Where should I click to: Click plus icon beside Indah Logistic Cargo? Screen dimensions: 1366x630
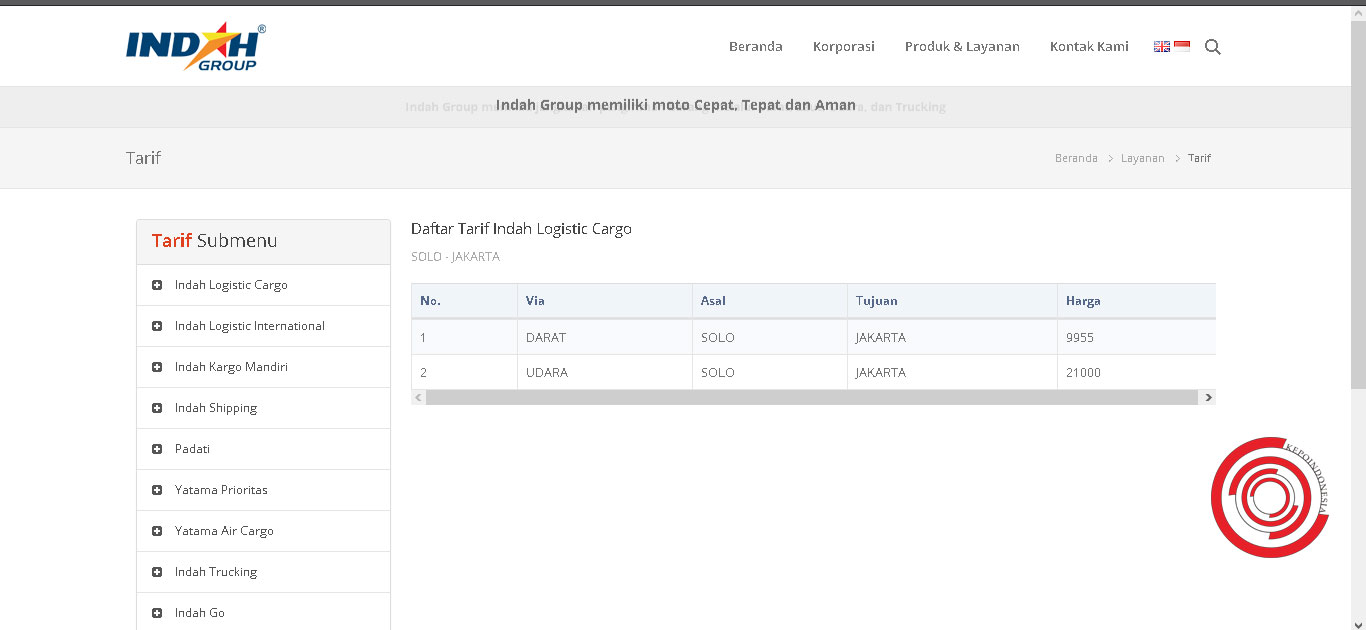click(x=157, y=285)
